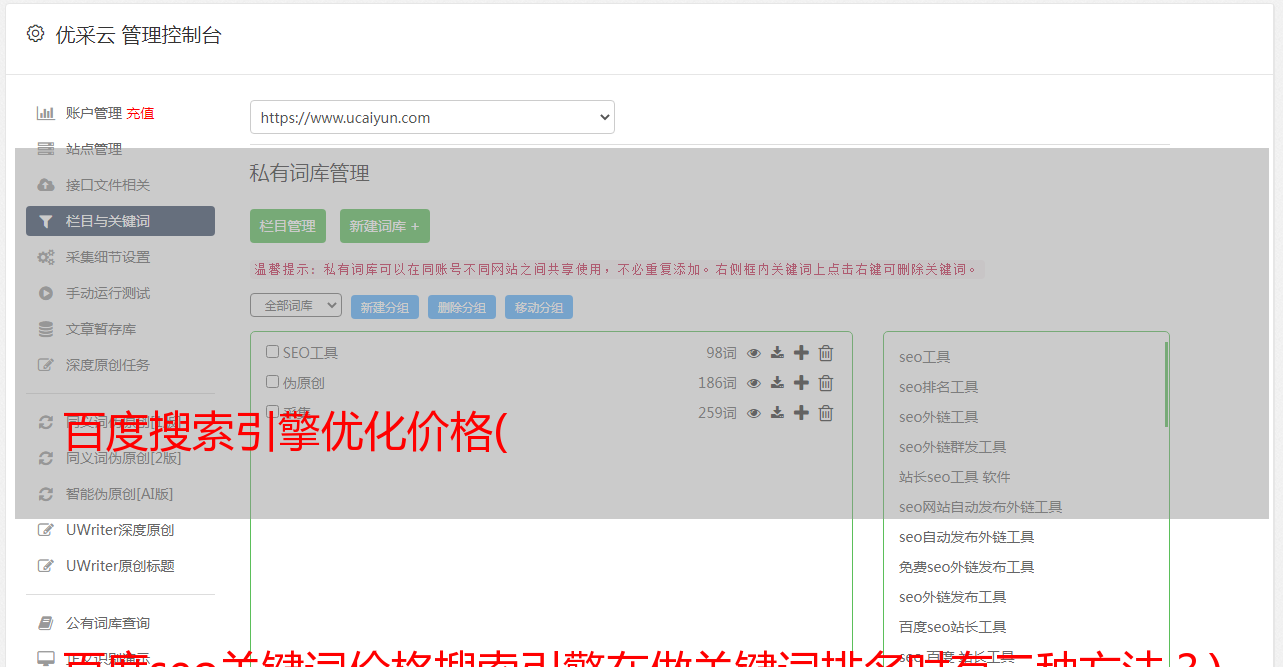1283x667 pixels.
Task: View keywords in the 259词 row (eye icon)
Action: (754, 413)
